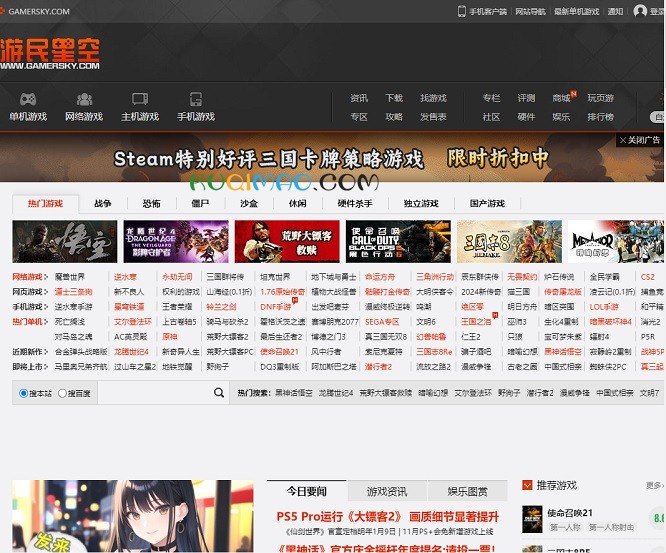Open the PS5 Pro运行《大镖客2》 headline
The height and width of the screenshot is (553, 666).
[x=387, y=517]
